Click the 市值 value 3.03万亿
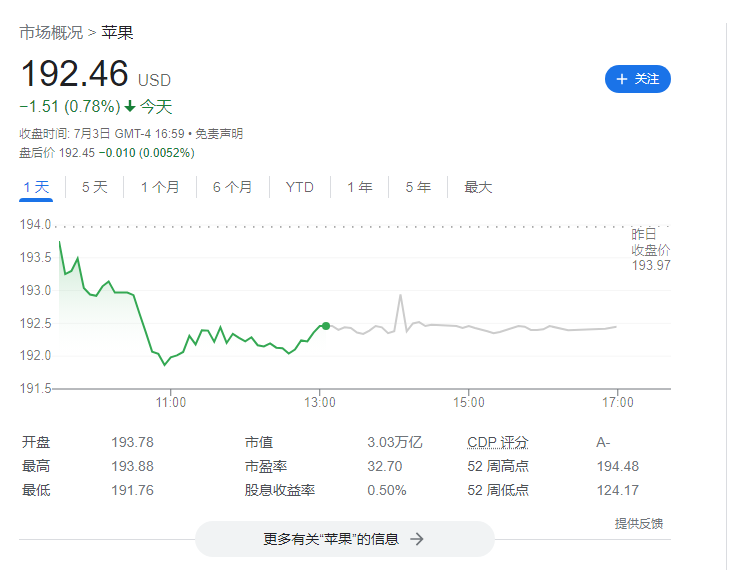The width and height of the screenshot is (730, 570). click(x=394, y=442)
